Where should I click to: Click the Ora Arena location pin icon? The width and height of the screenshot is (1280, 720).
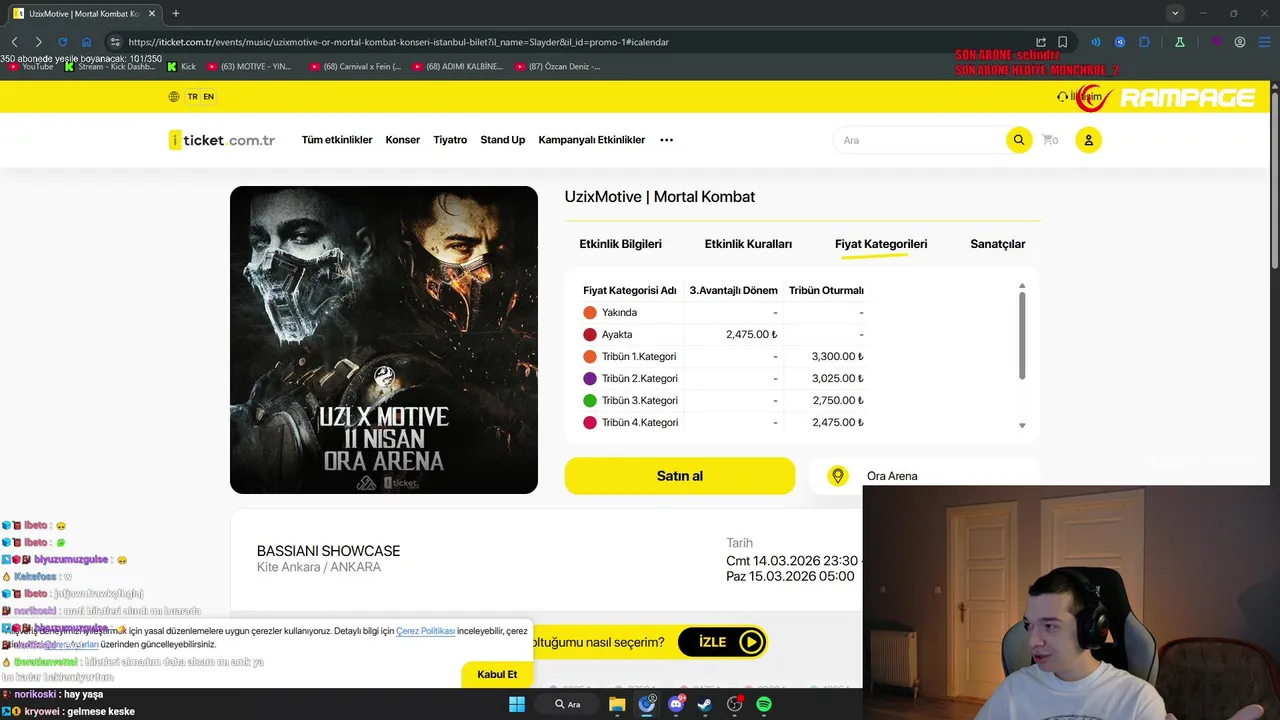click(838, 476)
